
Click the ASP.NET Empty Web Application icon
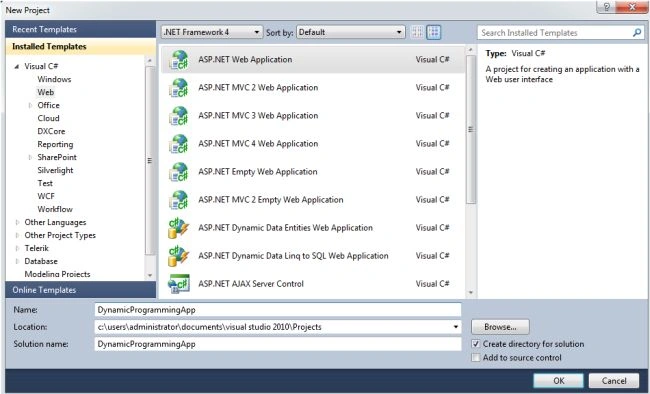(179, 172)
